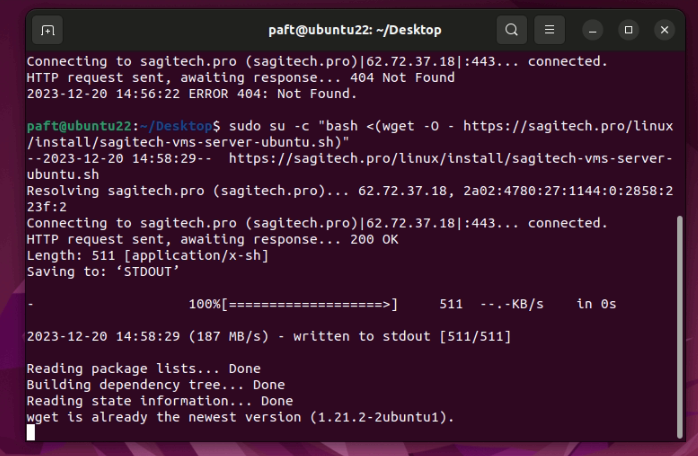Click the blinking cursor block at the bottom
Image resolution: width=698 pixels, height=456 pixels.
click(x=31, y=432)
